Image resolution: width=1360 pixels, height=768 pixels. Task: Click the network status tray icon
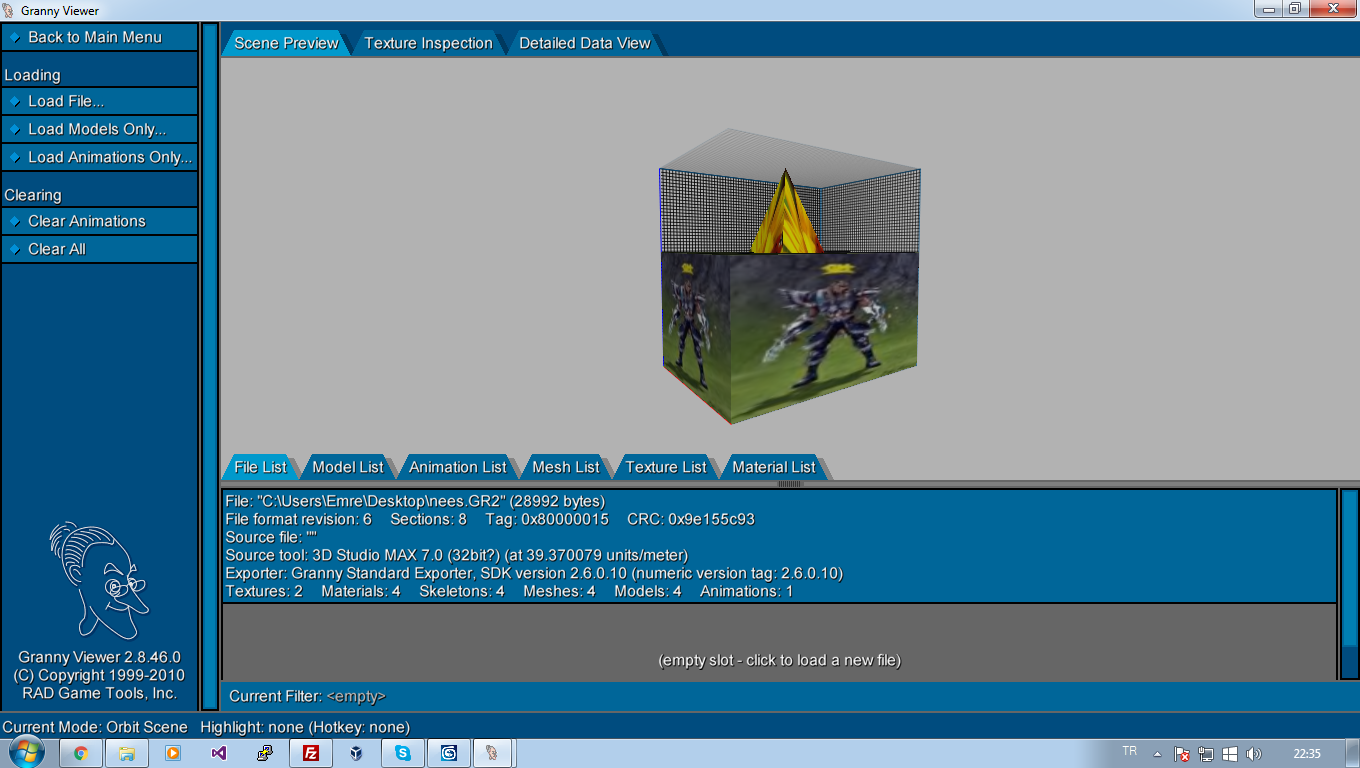(1206, 754)
